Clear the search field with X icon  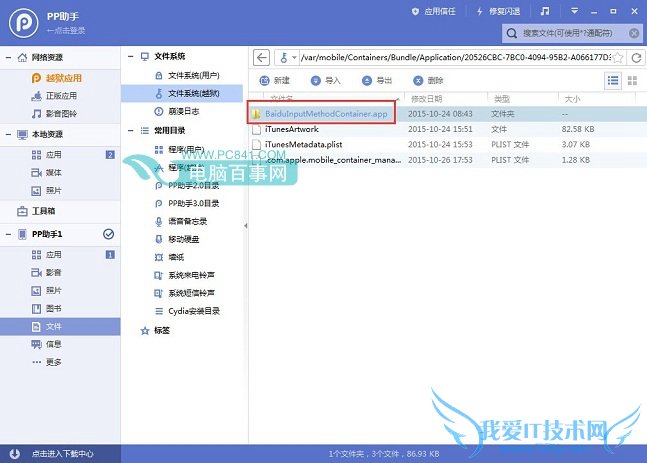(634, 33)
